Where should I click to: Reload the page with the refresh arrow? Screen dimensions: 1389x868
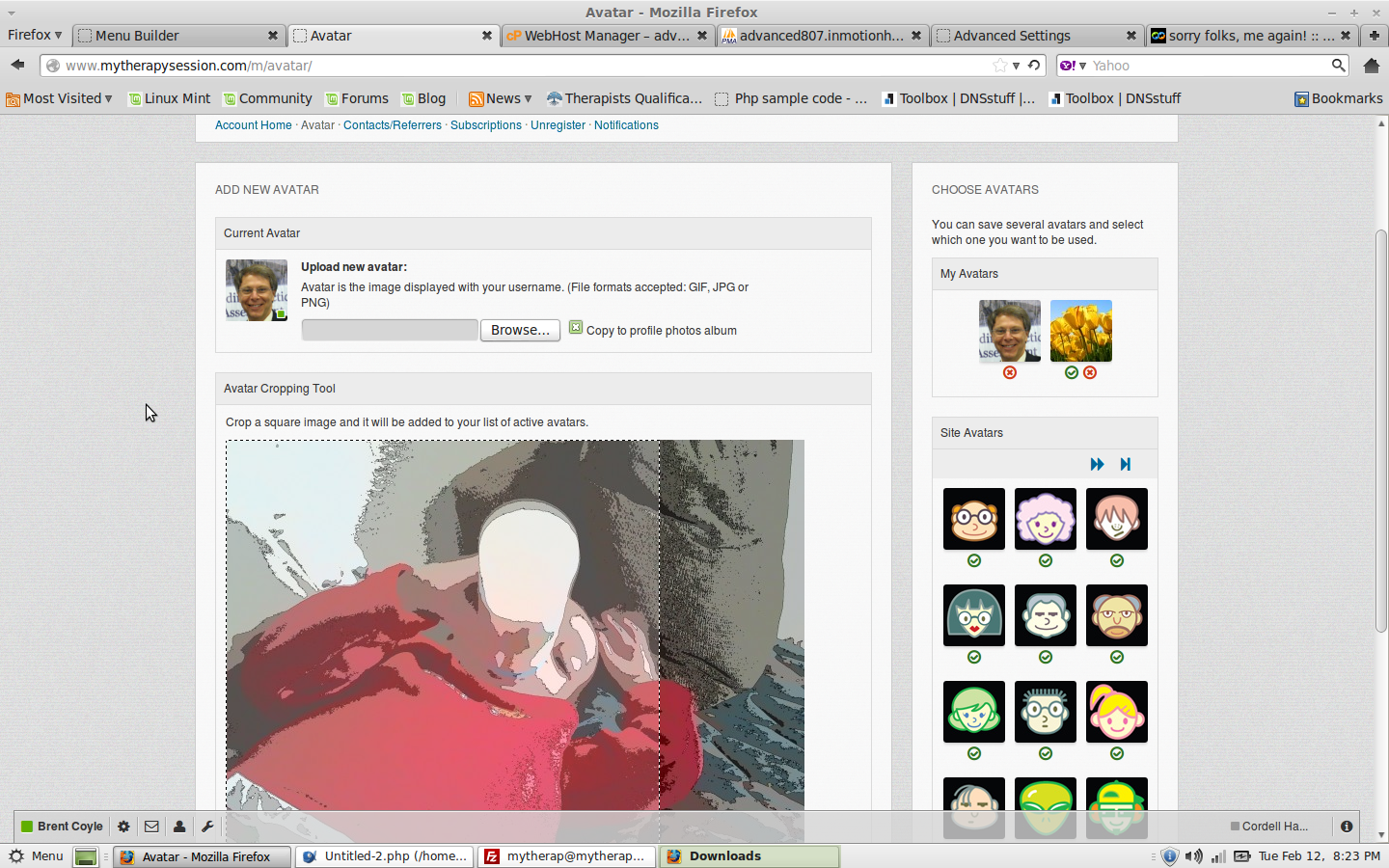tap(1034, 66)
